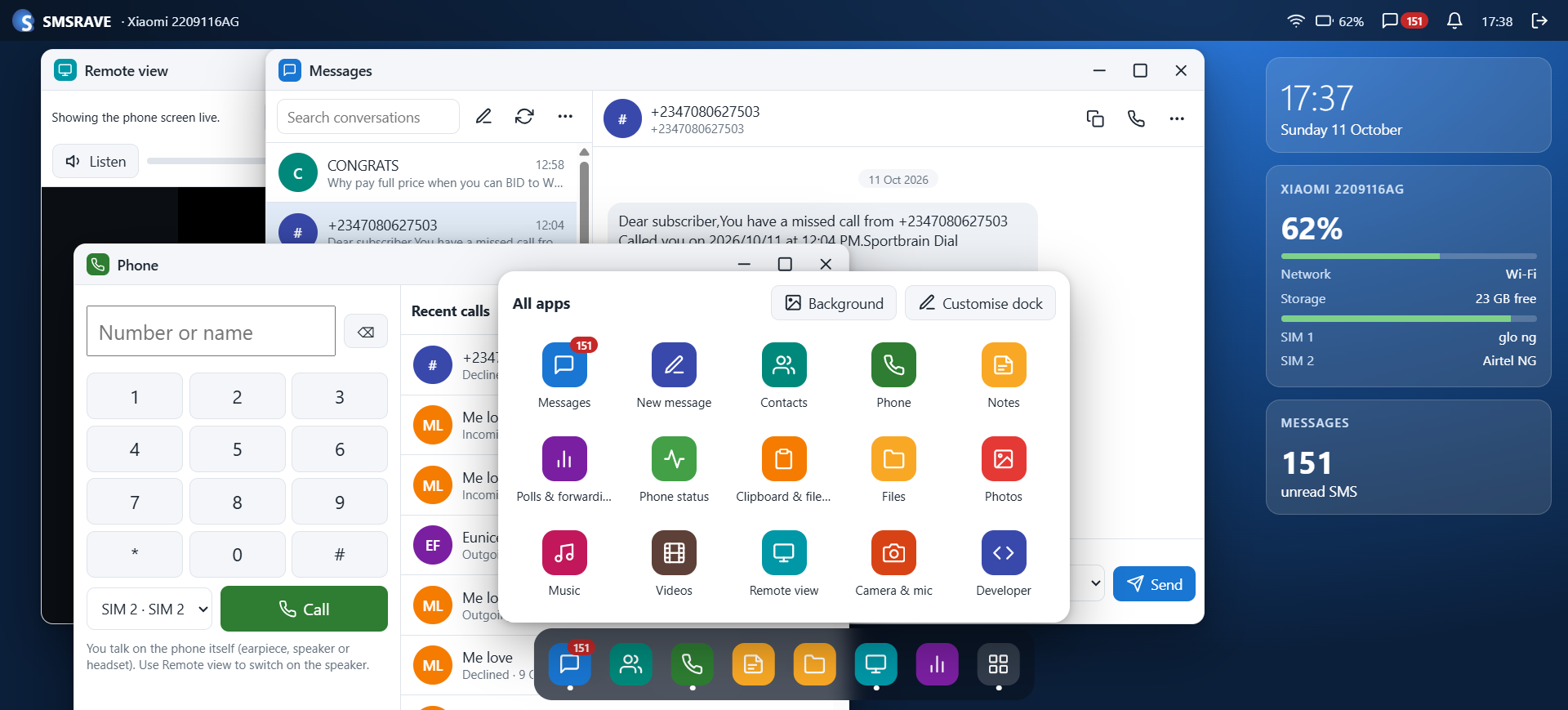This screenshot has width=1568, height=710.
Task: Click the all-apps grid icon in dock
Action: pyautogui.click(x=998, y=664)
